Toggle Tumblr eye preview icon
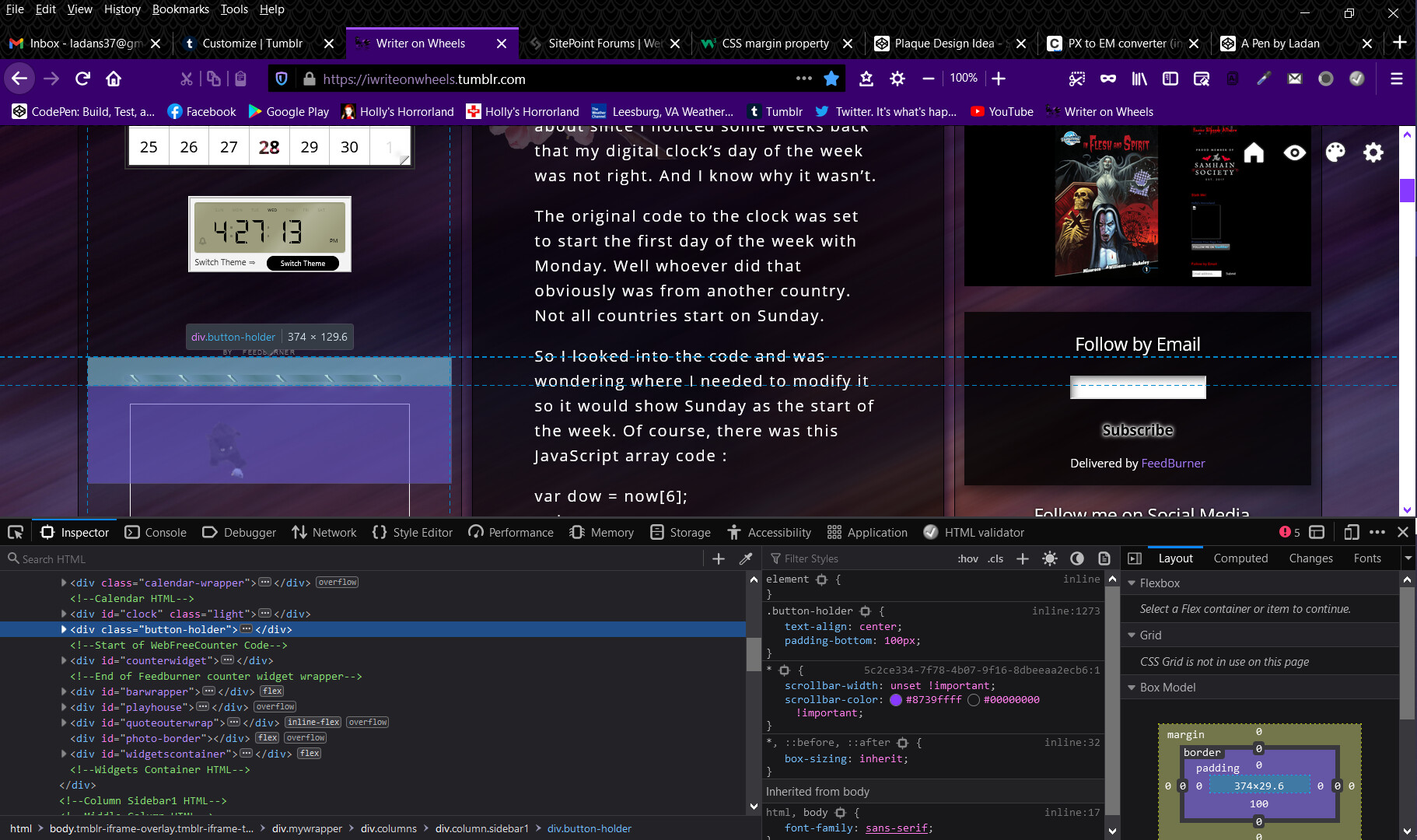The image size is (1417, 840). pyautogui.click(x=1295, y=152)
